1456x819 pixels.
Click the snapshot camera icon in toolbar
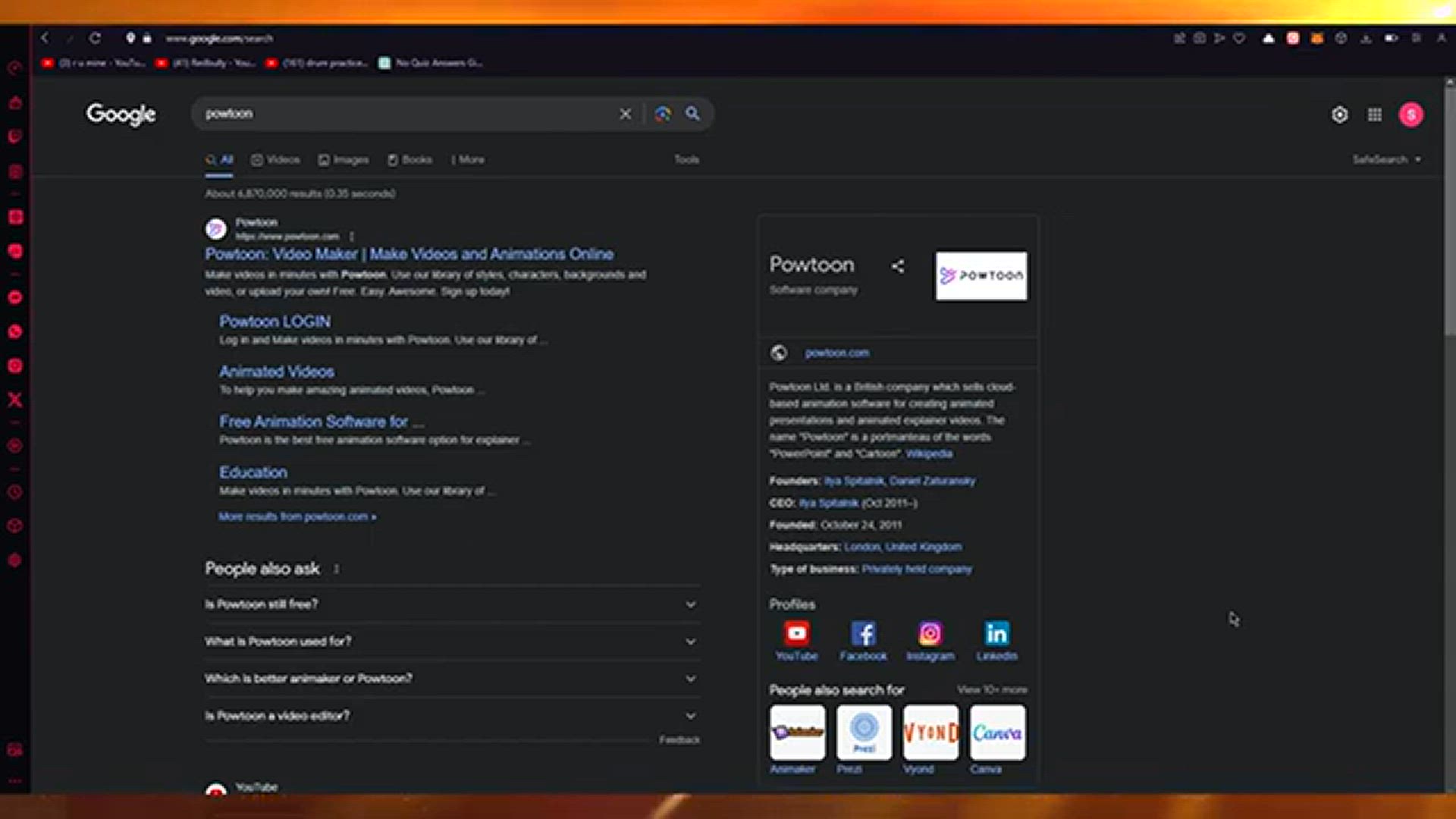(x=1199, y=38)
